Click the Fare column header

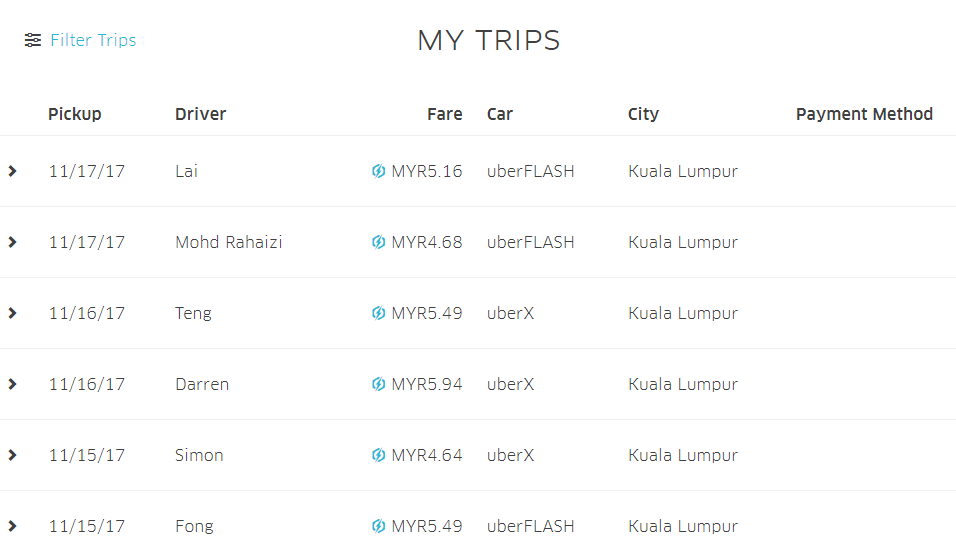(x=444, y=114)
